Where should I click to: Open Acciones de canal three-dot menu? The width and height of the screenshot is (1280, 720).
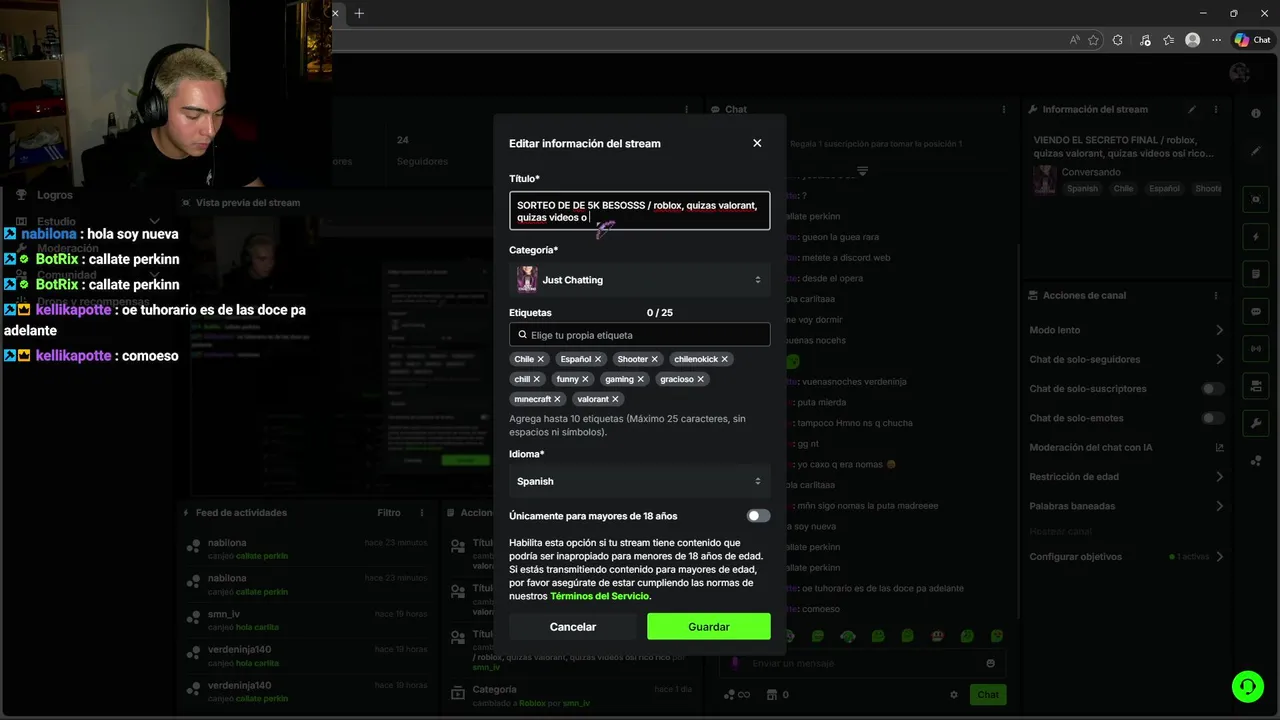pyautogui.click(x=1216, y=295)
